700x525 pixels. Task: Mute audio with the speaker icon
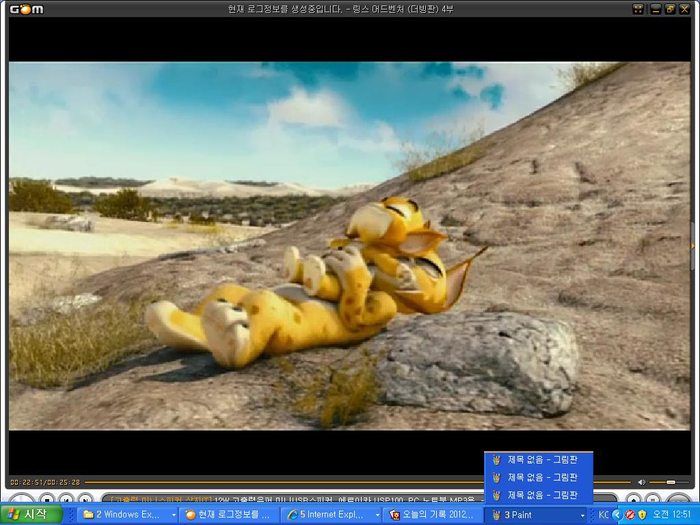click(x=642, y=482)
